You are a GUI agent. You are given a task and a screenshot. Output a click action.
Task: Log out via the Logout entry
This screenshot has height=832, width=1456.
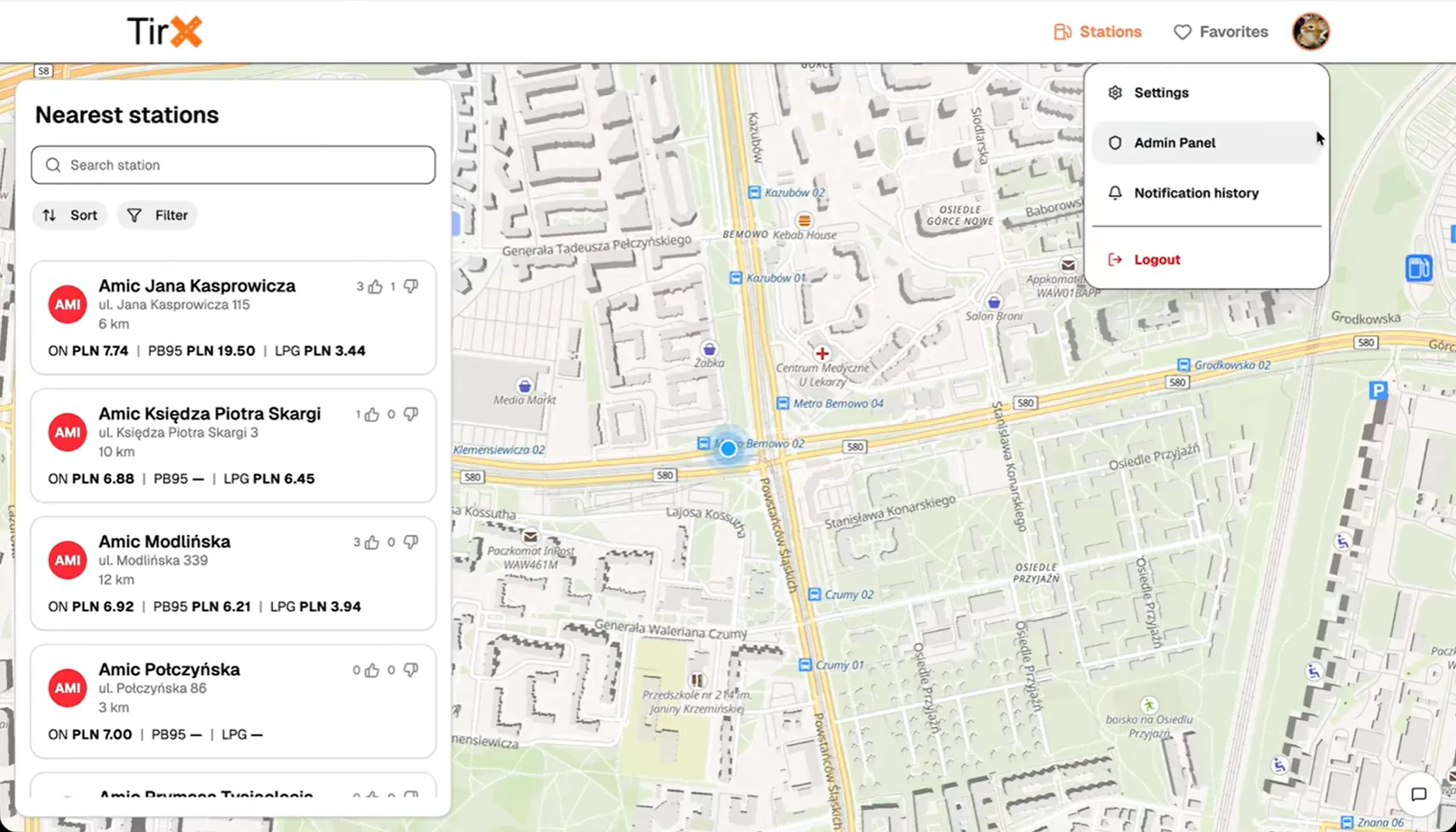(x=1207, y=260)
